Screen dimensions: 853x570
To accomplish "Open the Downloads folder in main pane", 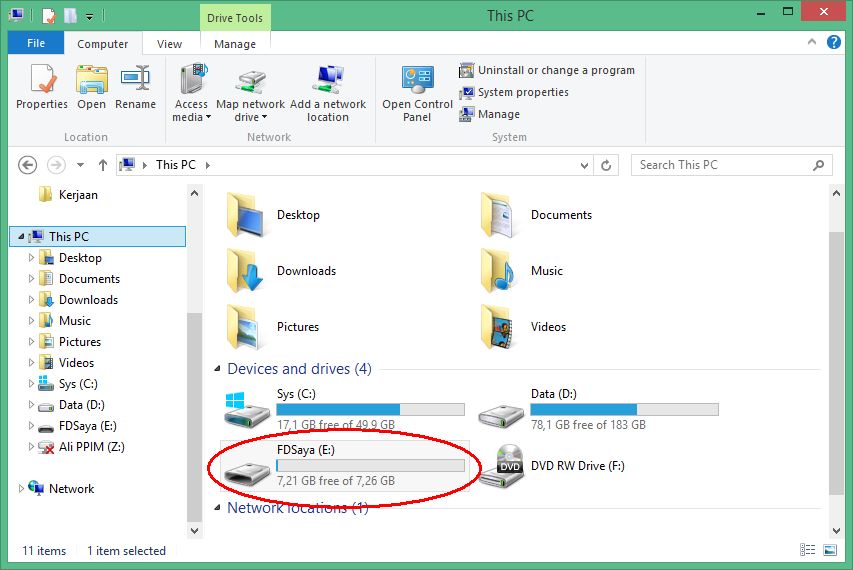I will (246, 271).
